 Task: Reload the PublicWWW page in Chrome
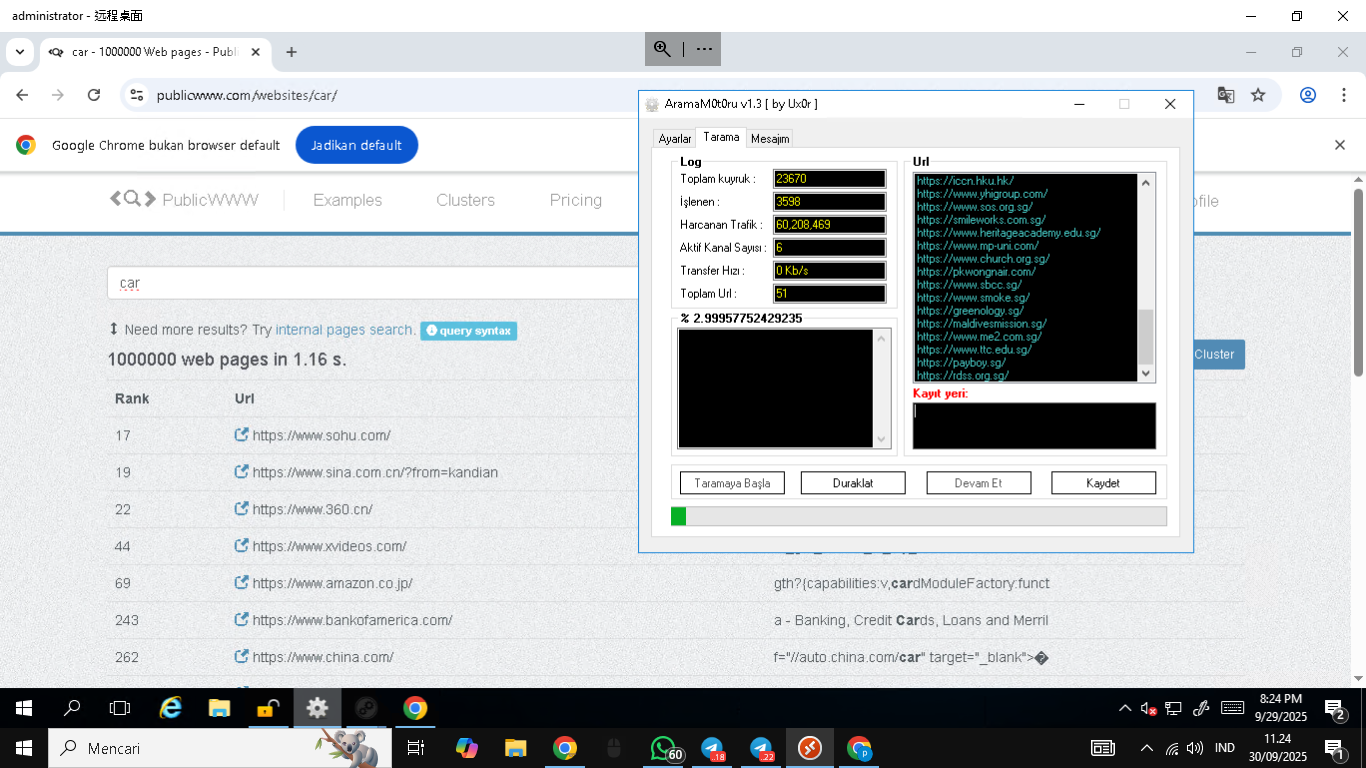coord(94,95)
